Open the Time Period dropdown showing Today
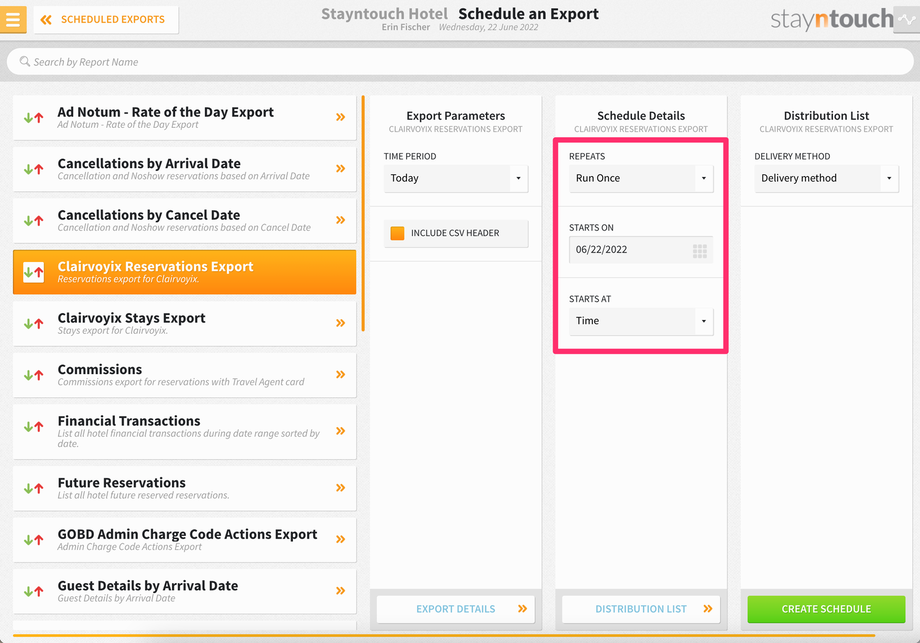 coord(456,178)
